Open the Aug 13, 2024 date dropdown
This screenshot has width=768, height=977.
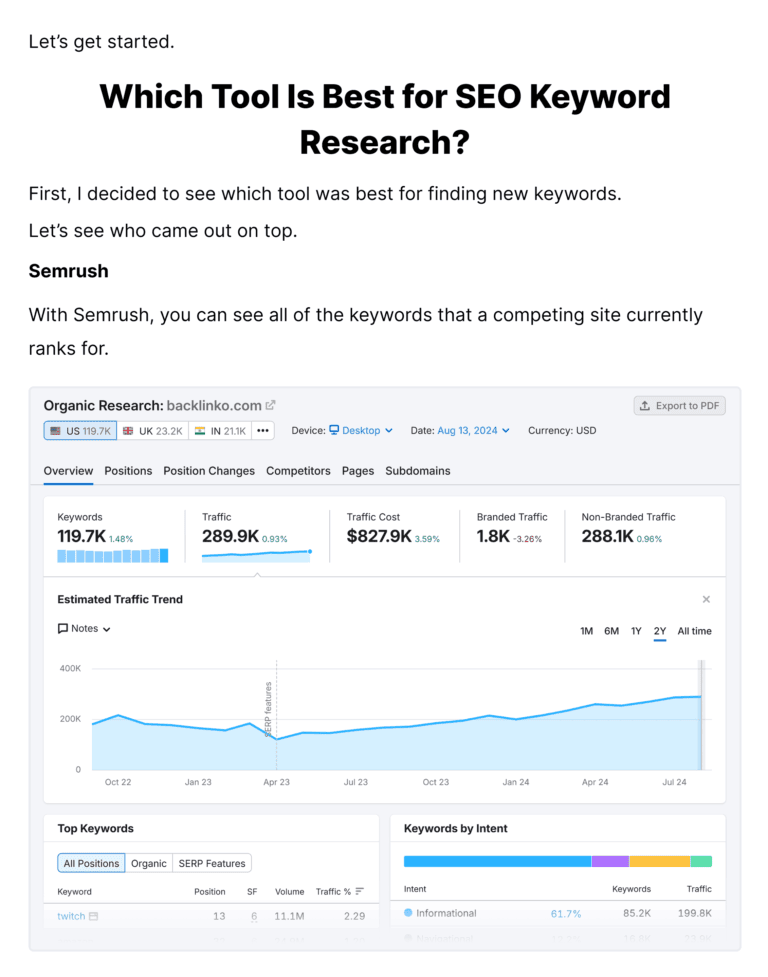coord(473,431)
